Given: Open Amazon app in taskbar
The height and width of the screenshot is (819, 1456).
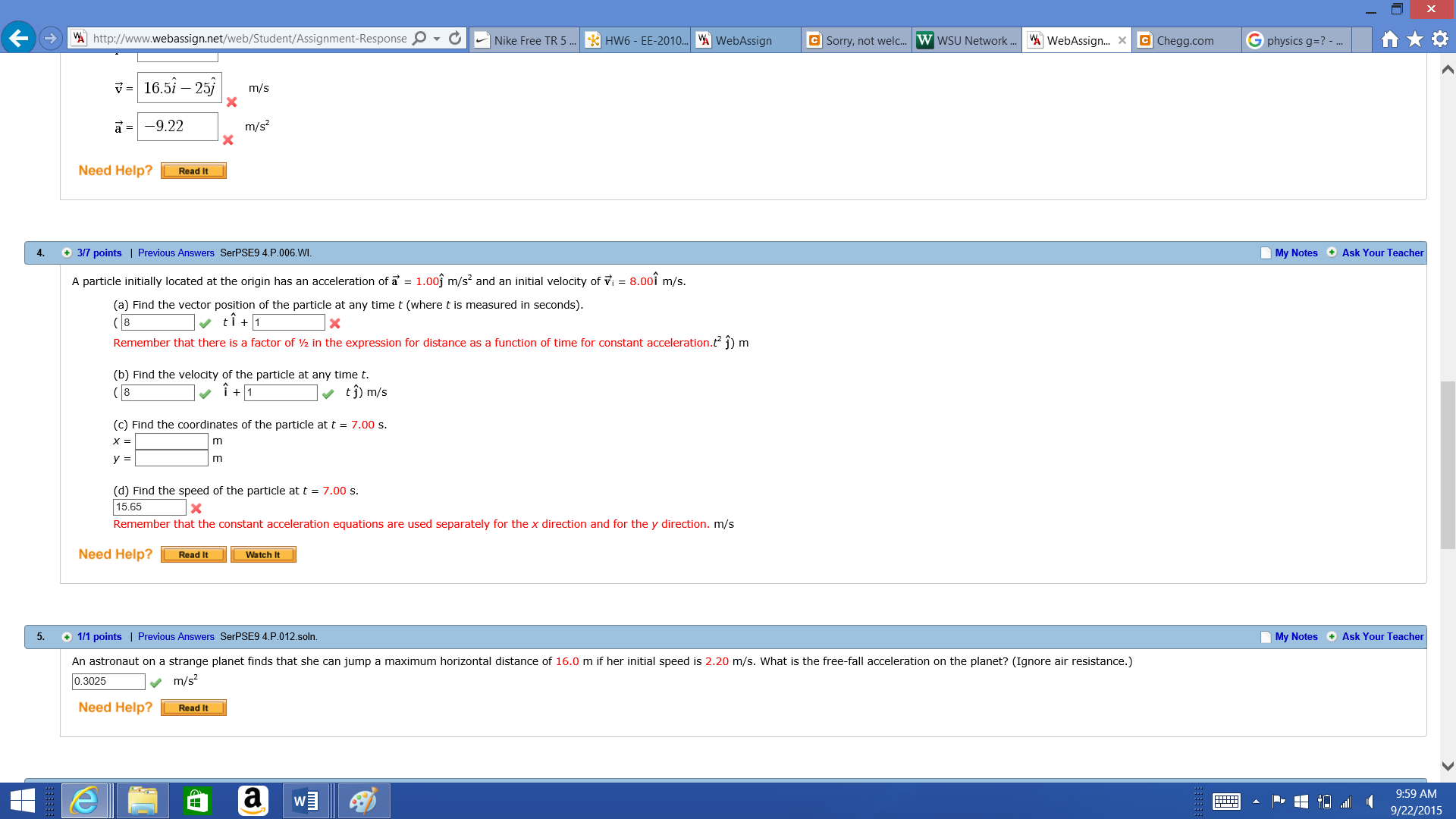Looking at the screenshot, I should [253, 801].
